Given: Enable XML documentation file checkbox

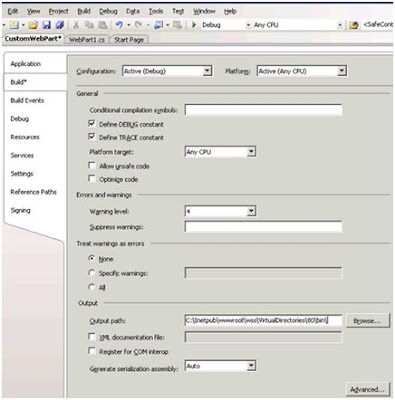Looking at the screenshot, I should 92,337.
